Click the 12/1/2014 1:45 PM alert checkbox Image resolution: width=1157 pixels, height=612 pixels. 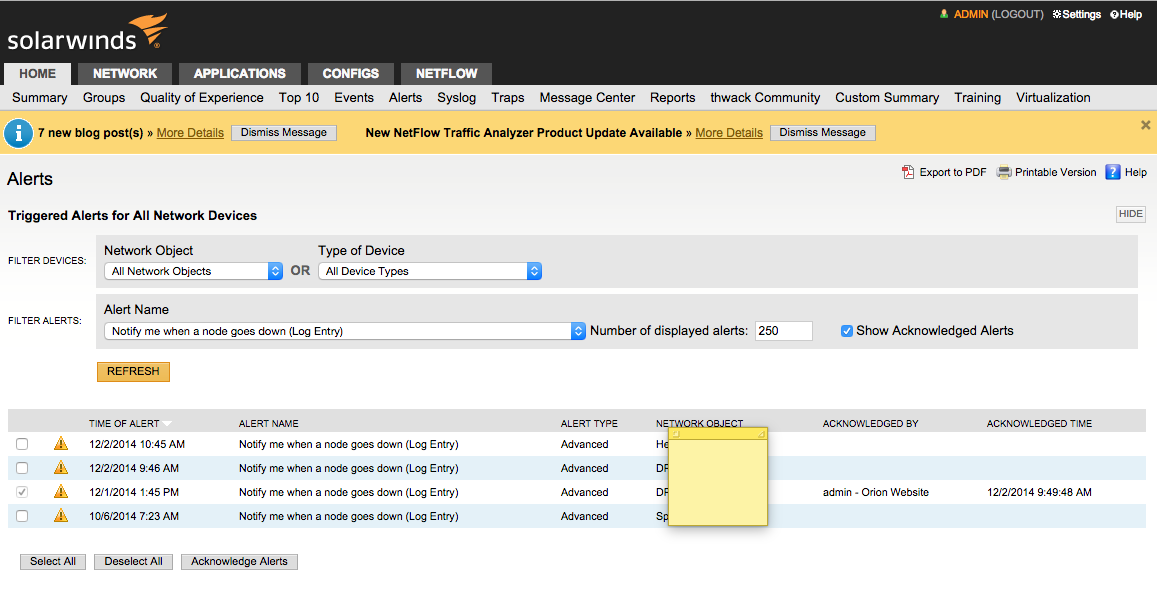[x=22, y=492]
